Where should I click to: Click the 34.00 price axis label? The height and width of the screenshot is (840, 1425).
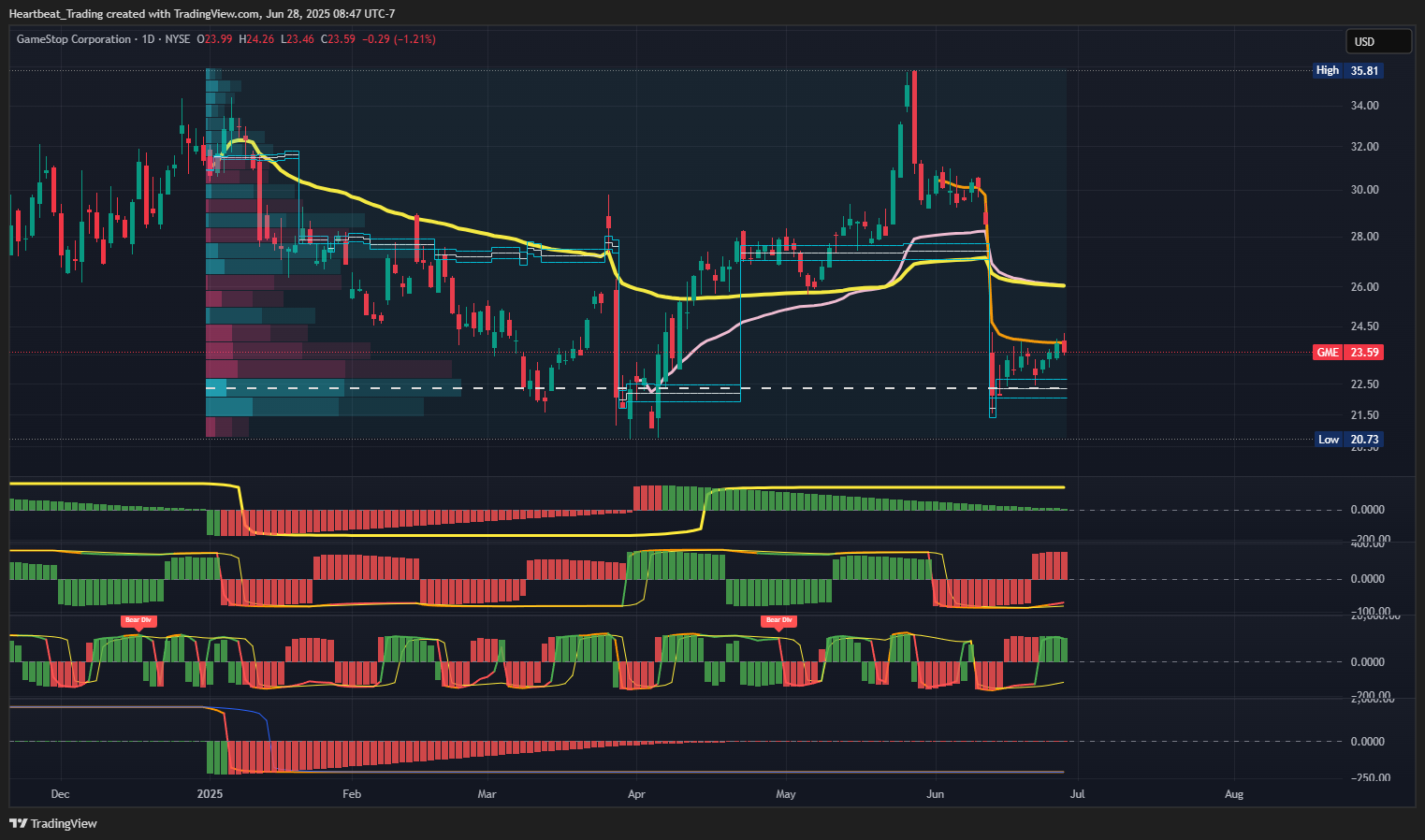1365,106
